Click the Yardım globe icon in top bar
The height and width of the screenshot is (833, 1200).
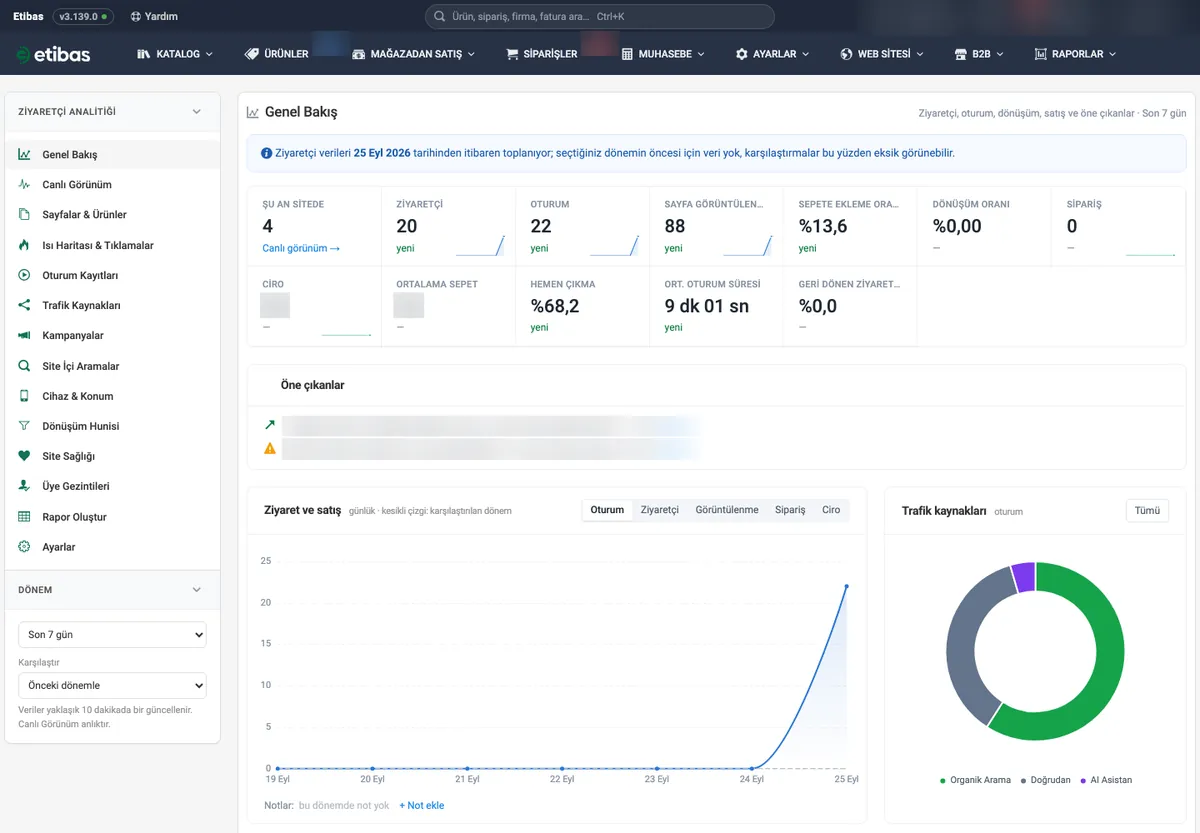click(136, 16)
